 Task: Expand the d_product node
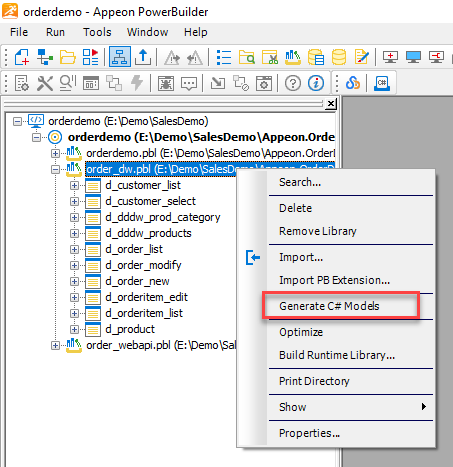point(74,329)
